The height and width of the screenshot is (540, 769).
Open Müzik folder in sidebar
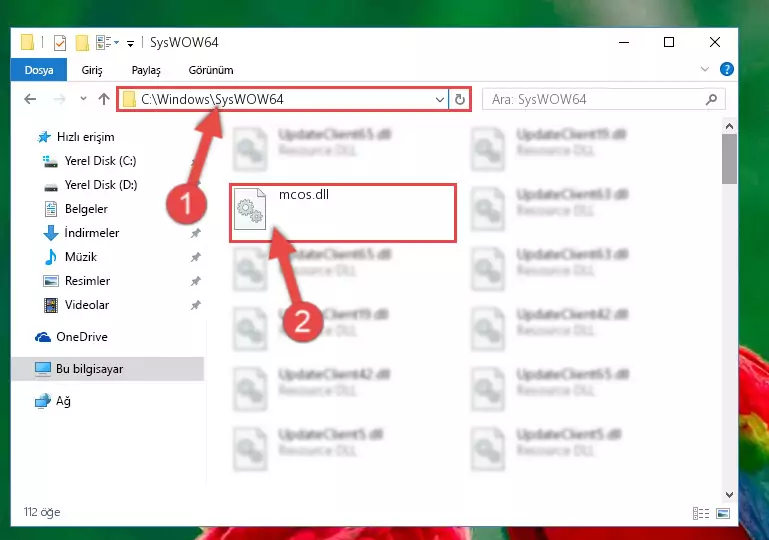click(x=71, y=257)
